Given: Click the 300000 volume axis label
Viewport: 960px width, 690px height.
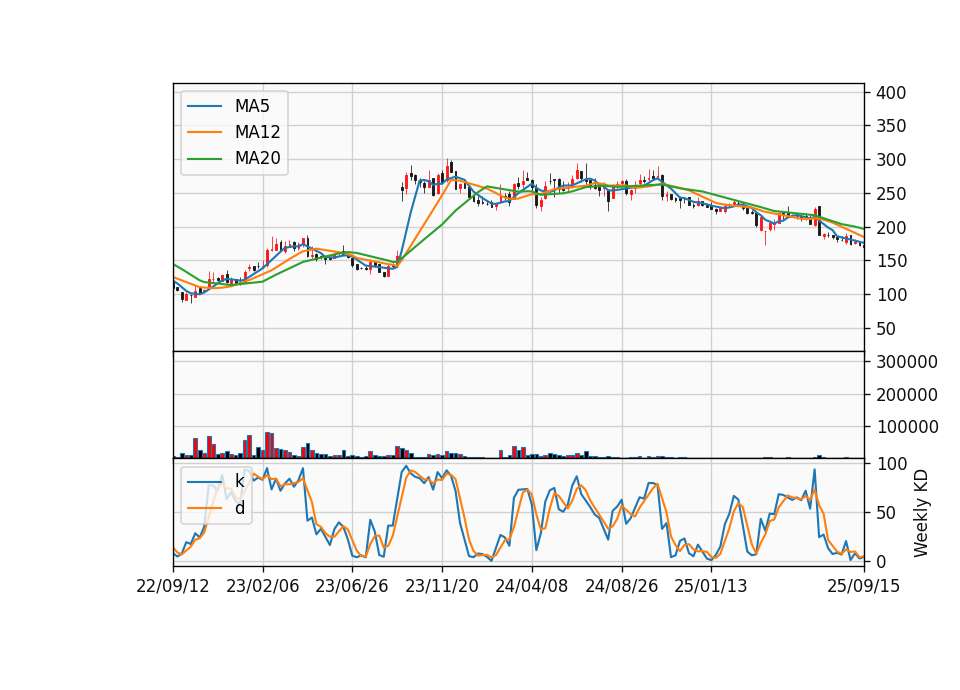Looking at the screenshot, I should pos(907,362).
